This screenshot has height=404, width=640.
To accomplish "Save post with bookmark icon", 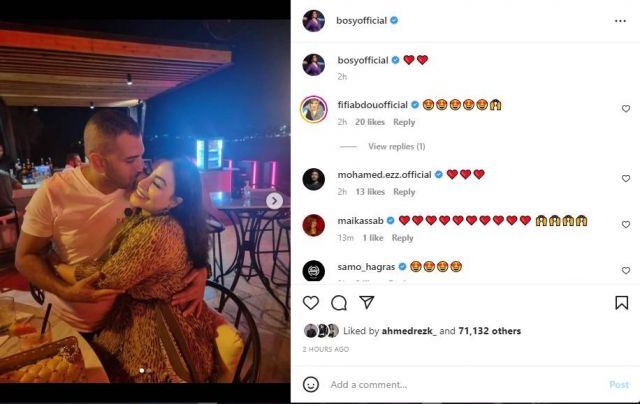I will pyautogui.click(x=621, y=302).
